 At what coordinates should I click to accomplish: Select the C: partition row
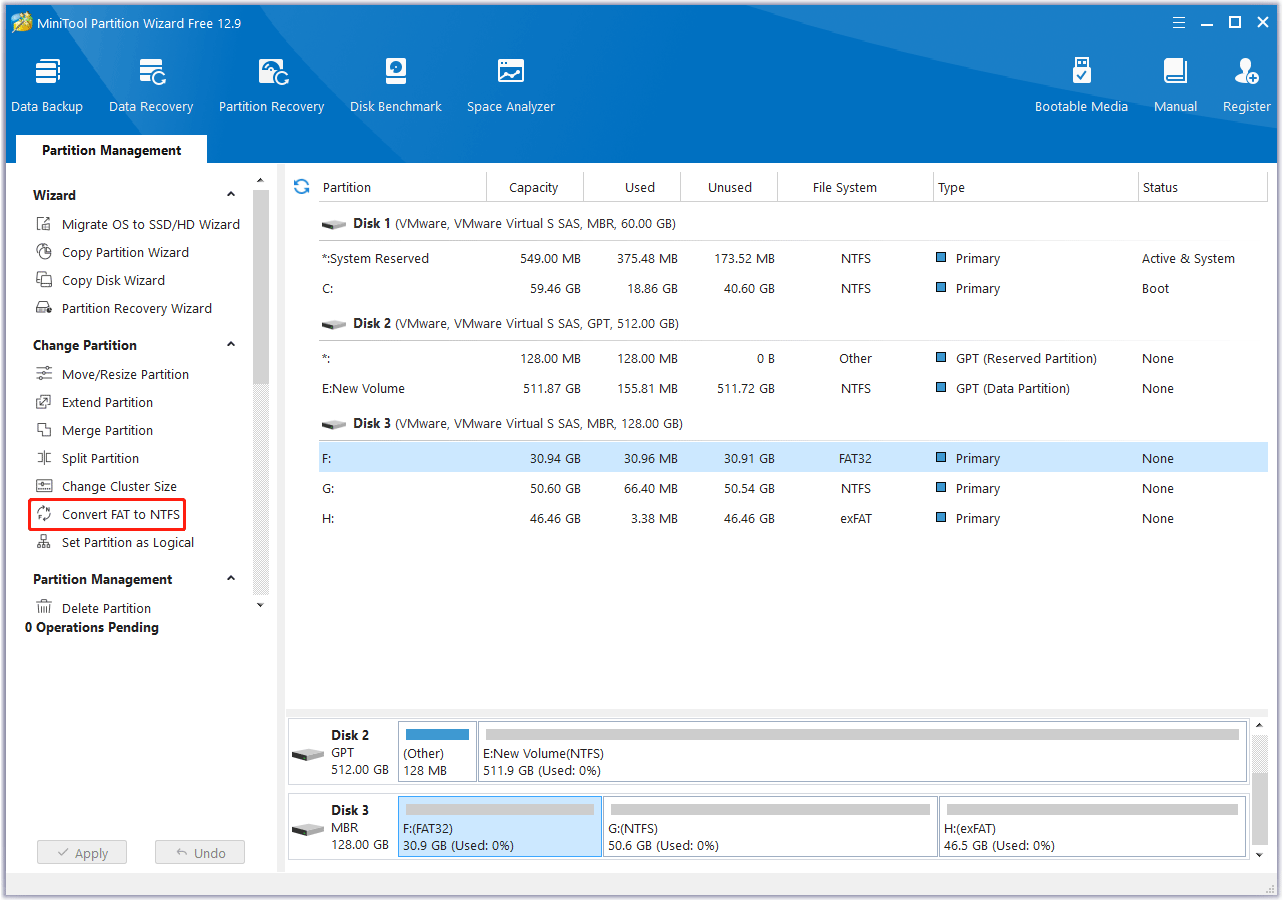point(793,288)
